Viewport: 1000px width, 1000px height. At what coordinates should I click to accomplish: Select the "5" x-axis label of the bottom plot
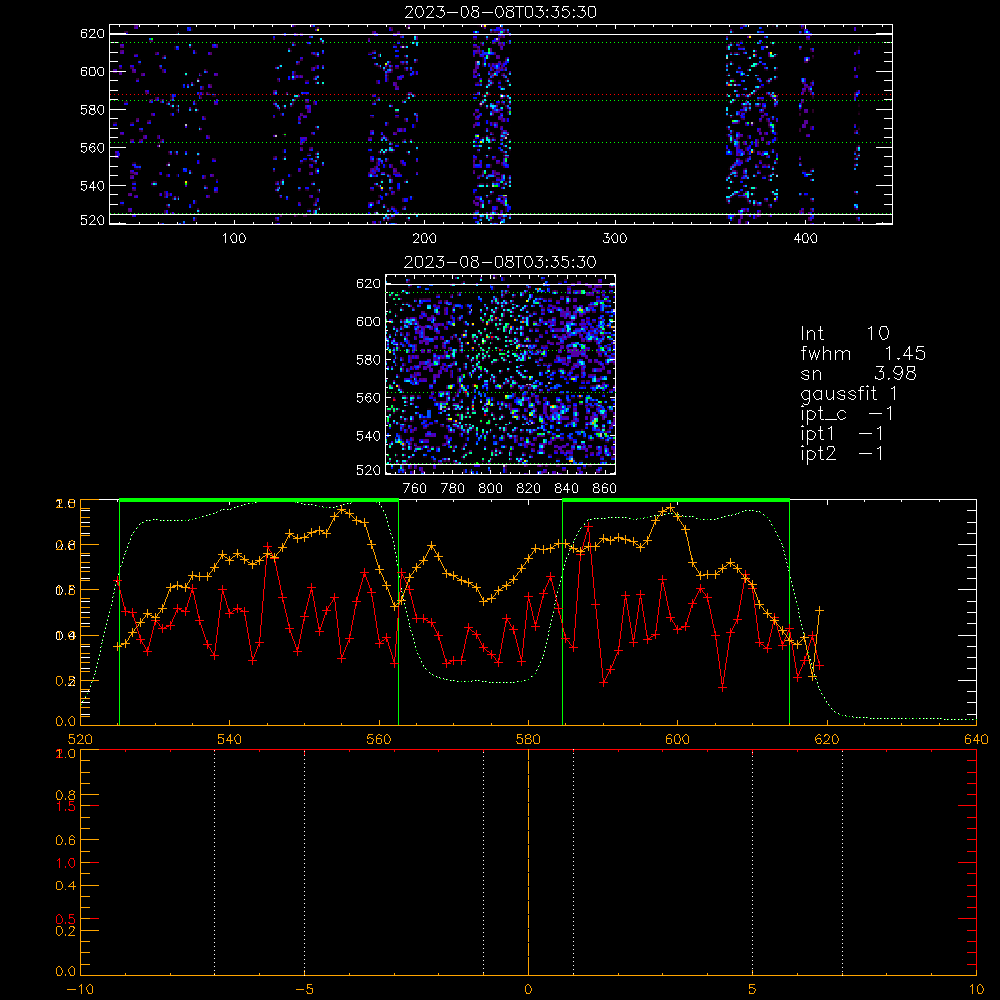pos(753,989)
